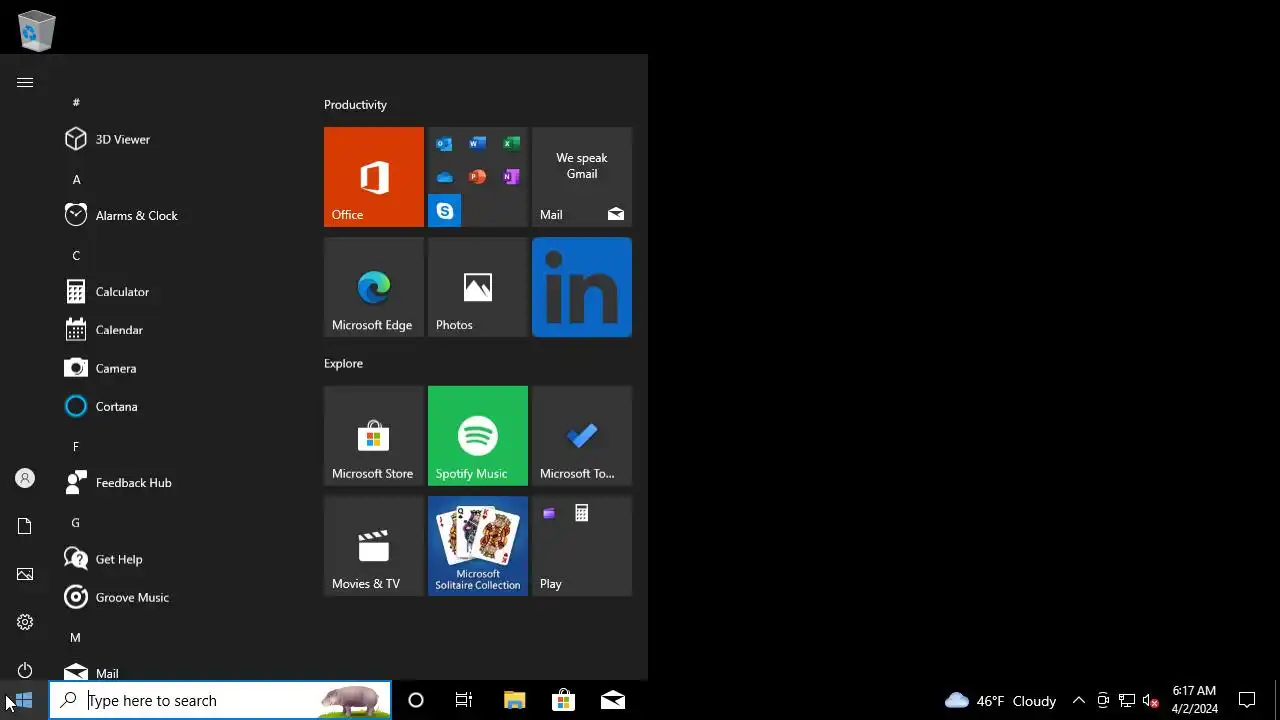Click the 'F' letter header
Viewport: 1280px width, 720px height.
coord(76,446)
